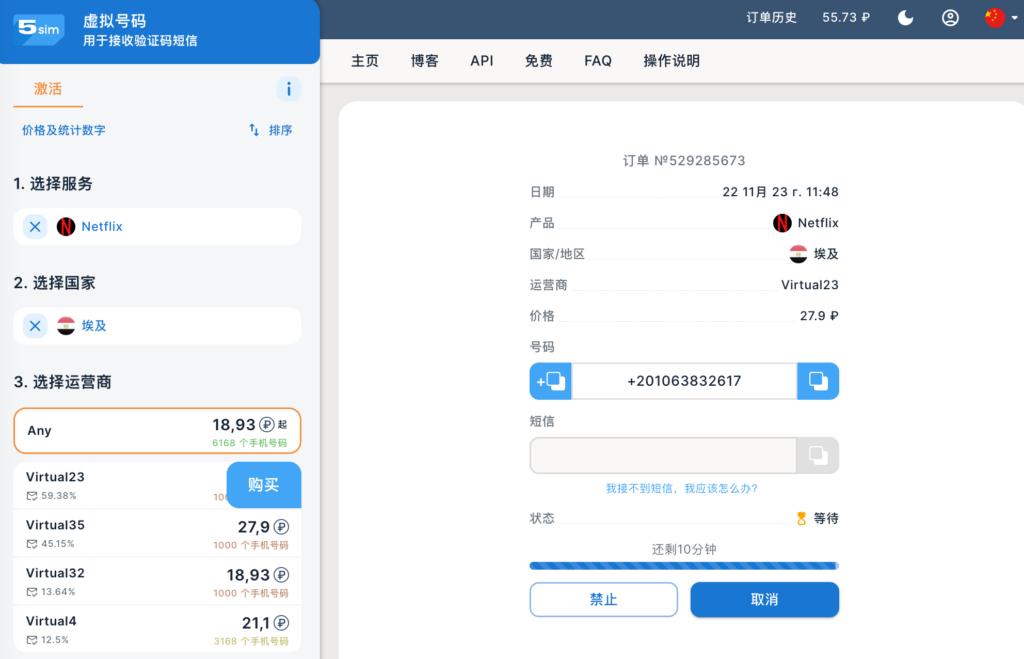Click the Egypt flag in order details
The height and width of the screenshot is (659, 1024).
[x=798, y=254]
